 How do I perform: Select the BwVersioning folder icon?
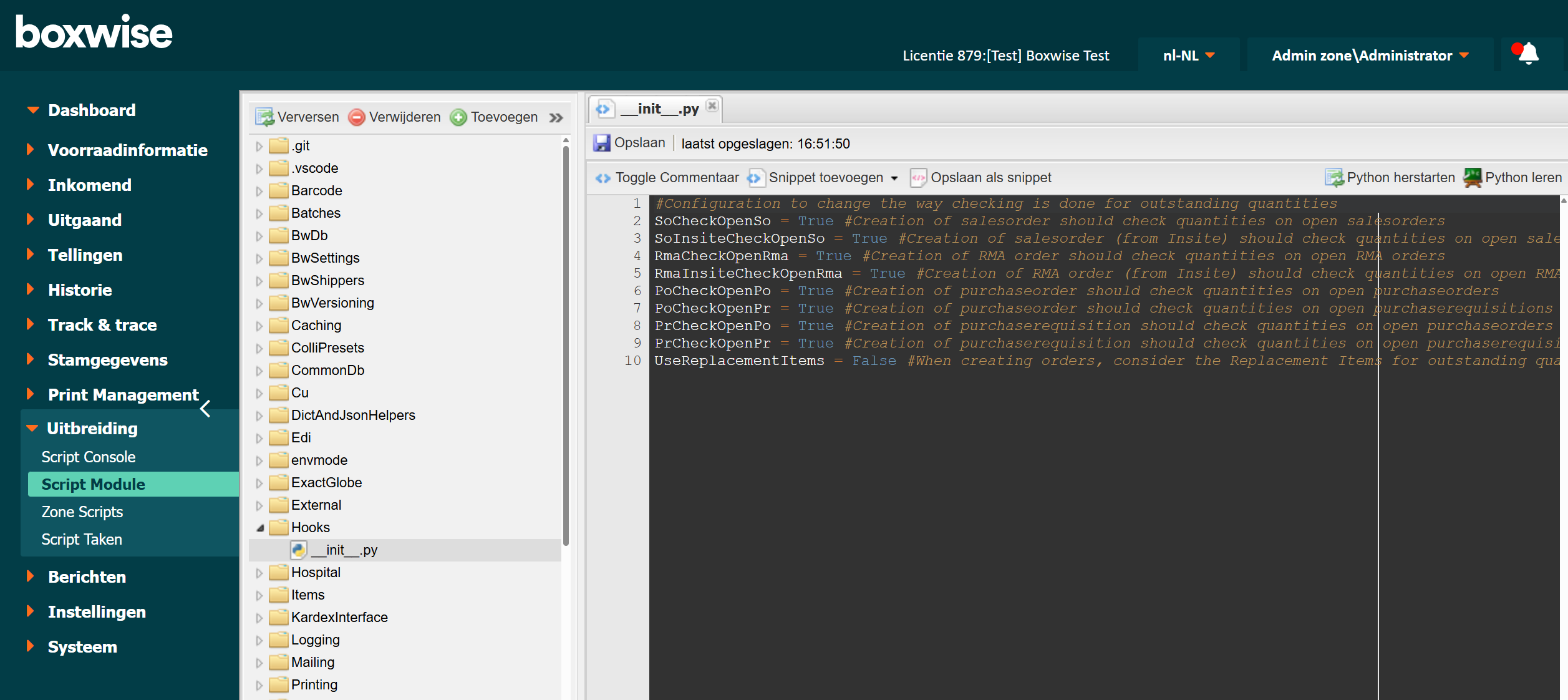(278, 303)
